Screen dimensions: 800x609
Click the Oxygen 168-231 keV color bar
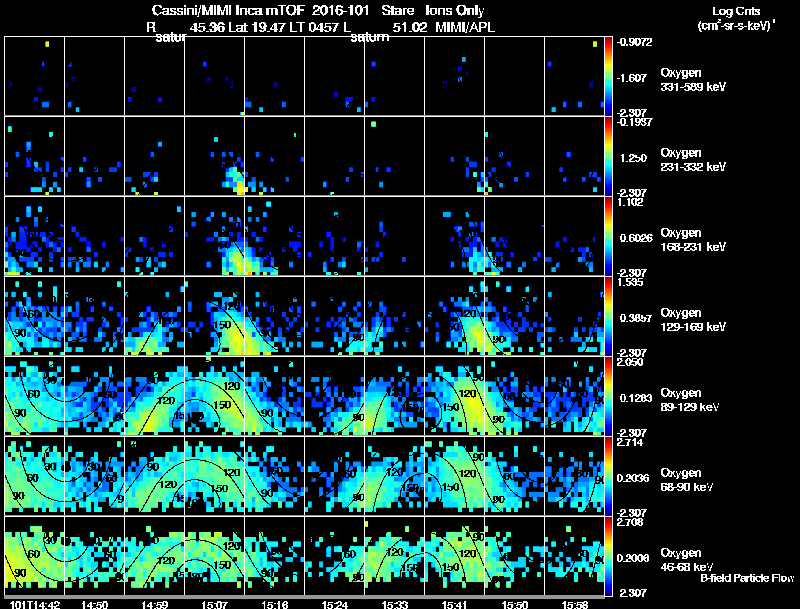click(x=608, y=236)
